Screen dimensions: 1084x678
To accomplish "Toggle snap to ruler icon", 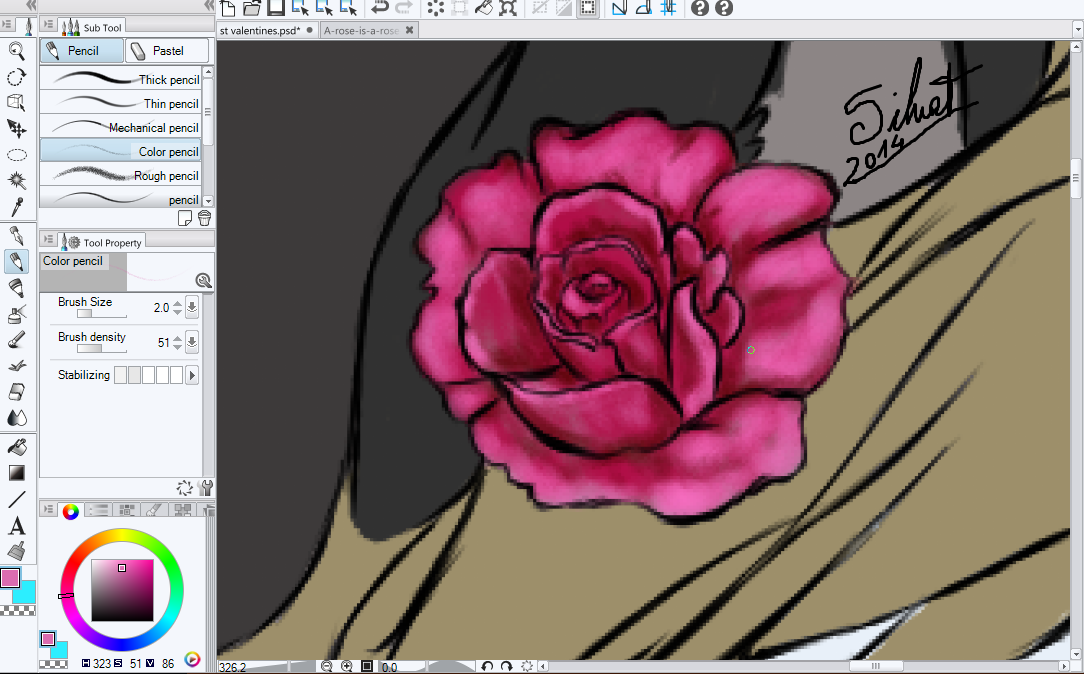I will [x=619, y=8].
